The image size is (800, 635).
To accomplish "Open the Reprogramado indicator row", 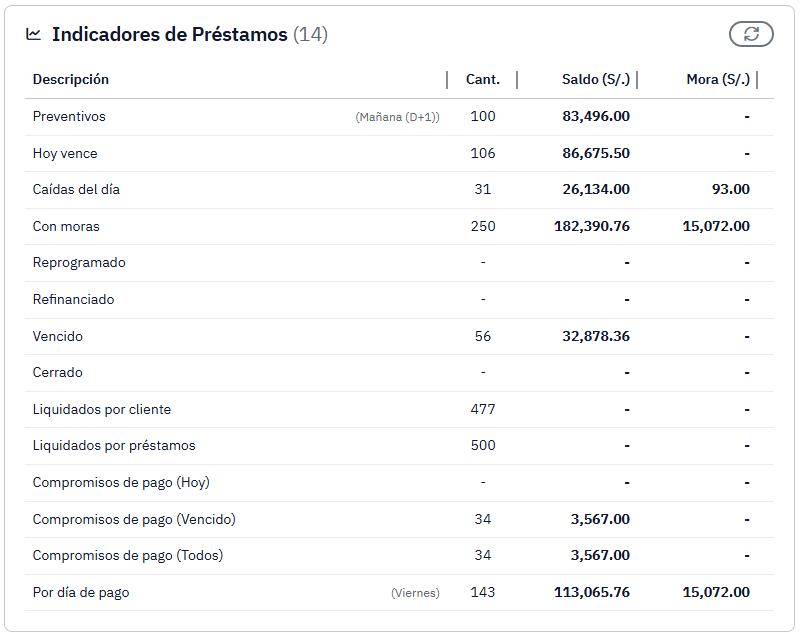I will tap(77, 262).
